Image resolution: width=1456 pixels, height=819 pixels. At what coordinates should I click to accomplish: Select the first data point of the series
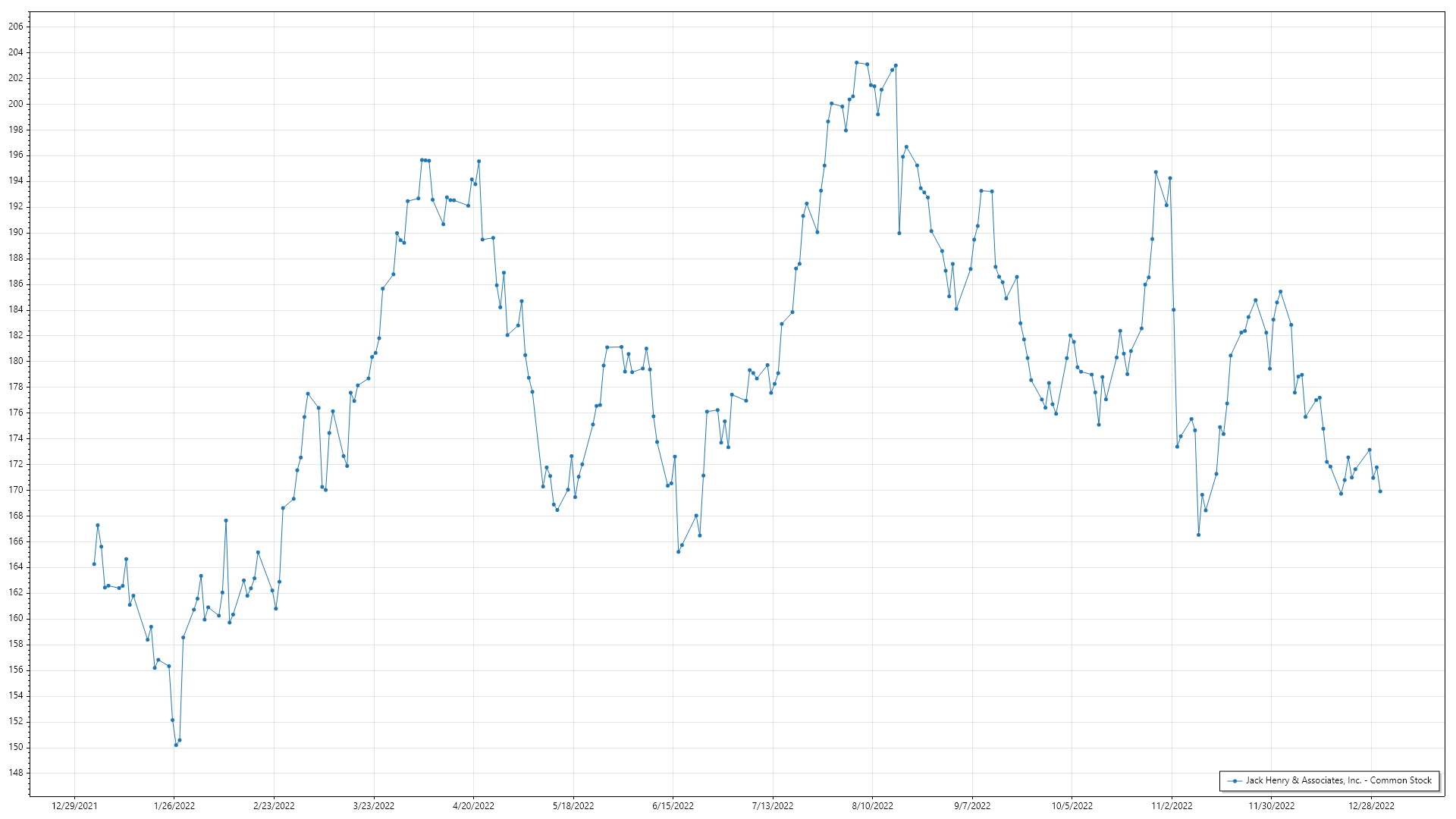pyautogui.click(x=94, y=564)
